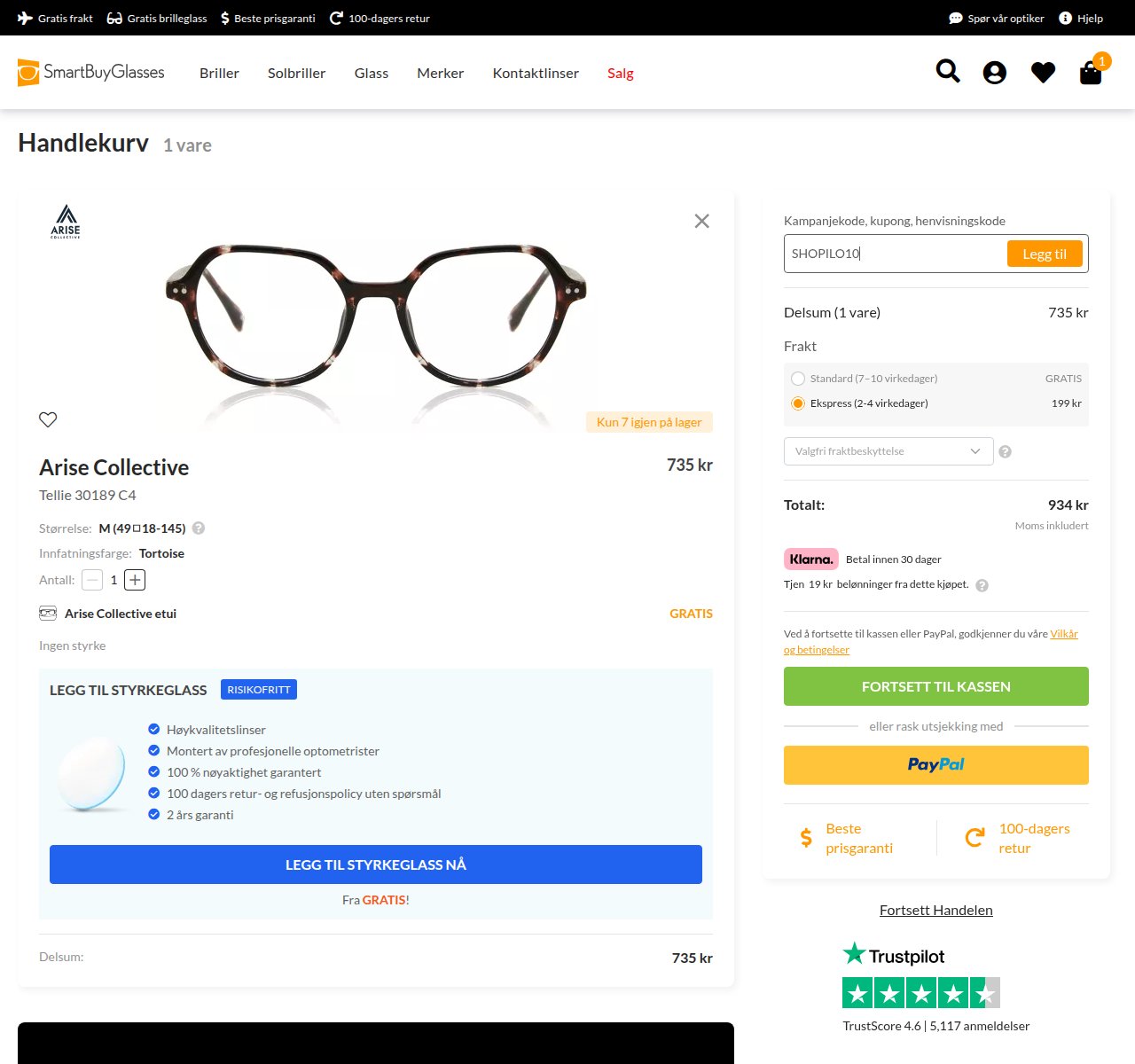The height and width of the screenshot is (1064, 1135).
Task: Open Valgfri fraktbeskyttelse dropdown
Action: point(888,451)
